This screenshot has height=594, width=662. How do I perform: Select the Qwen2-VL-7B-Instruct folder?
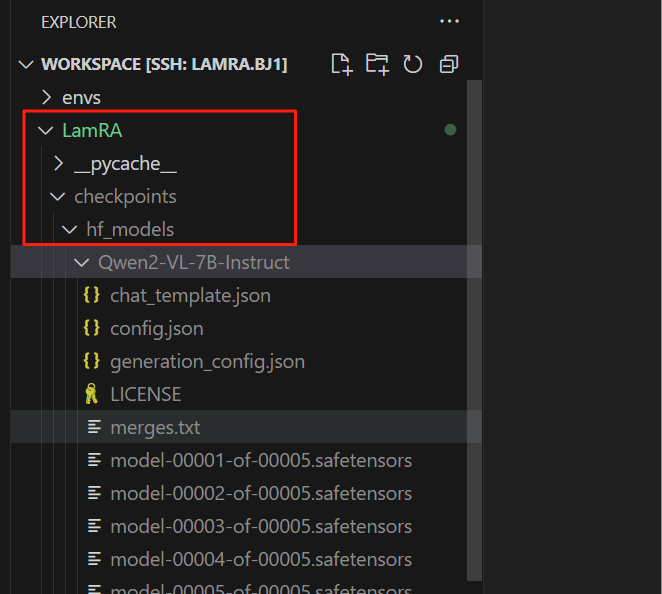[x=193, y=262]
